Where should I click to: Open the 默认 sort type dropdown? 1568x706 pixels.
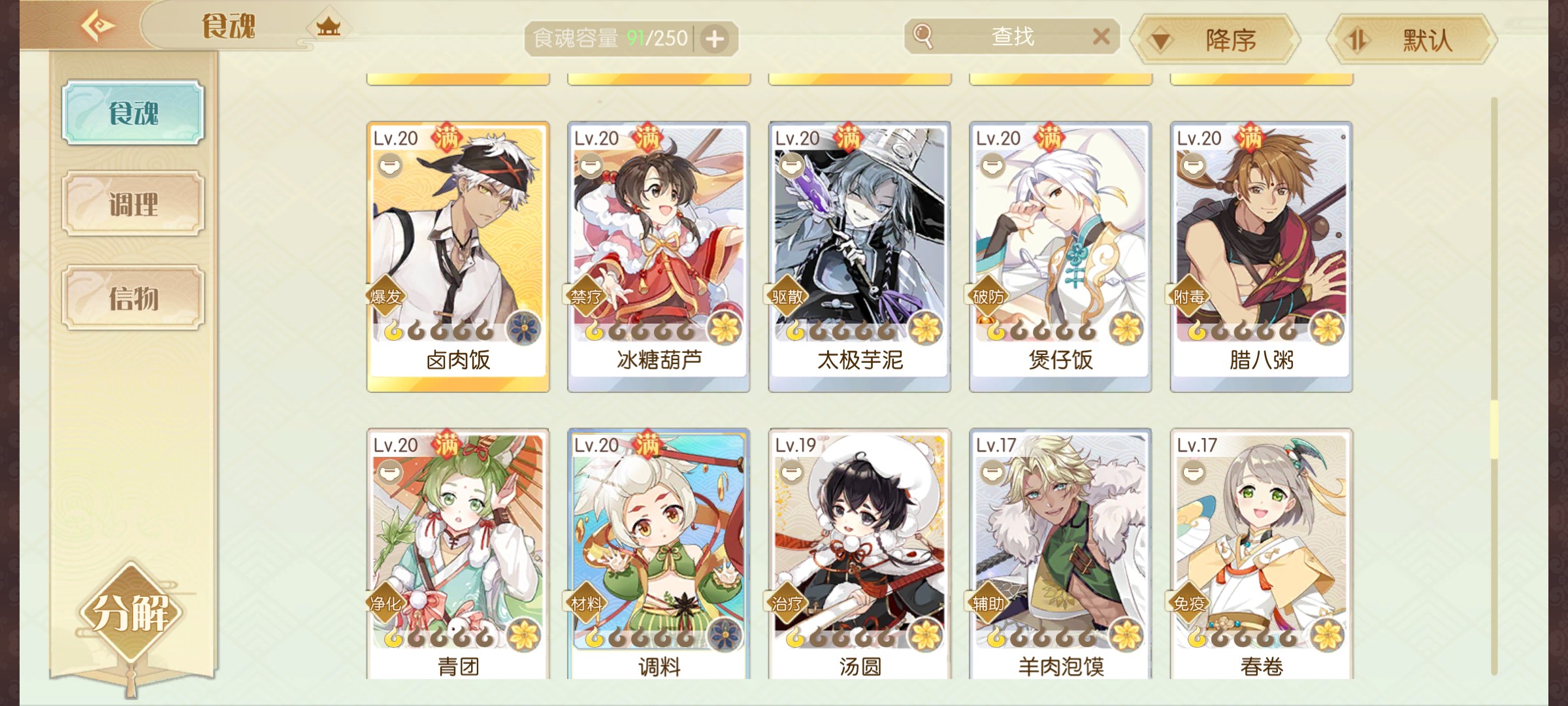pos(1412,41)
